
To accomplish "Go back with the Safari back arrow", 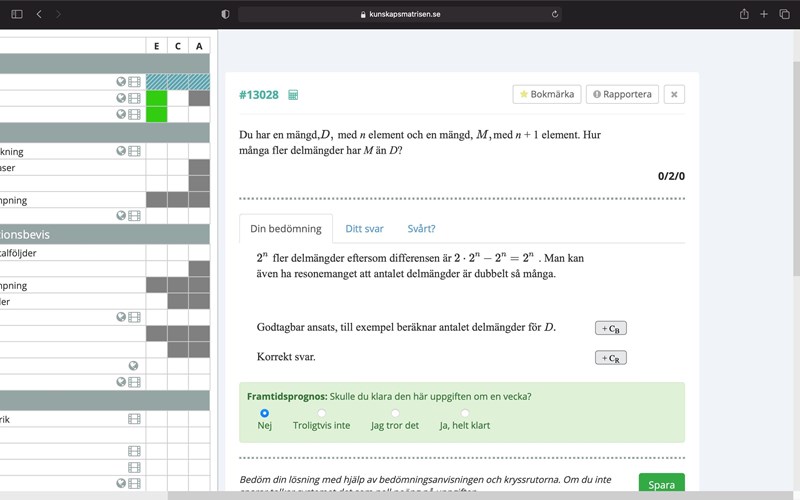I will [39, 14].
